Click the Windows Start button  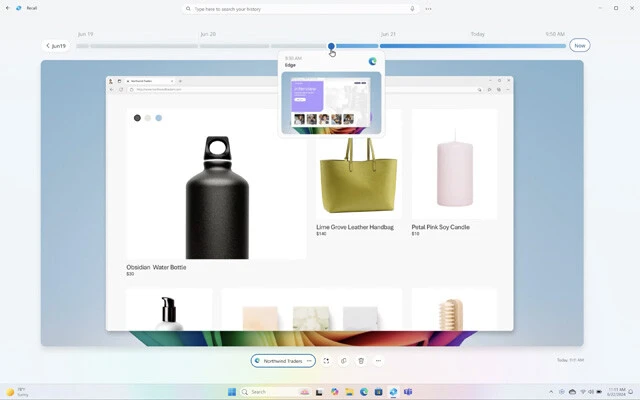coord(231,391)
